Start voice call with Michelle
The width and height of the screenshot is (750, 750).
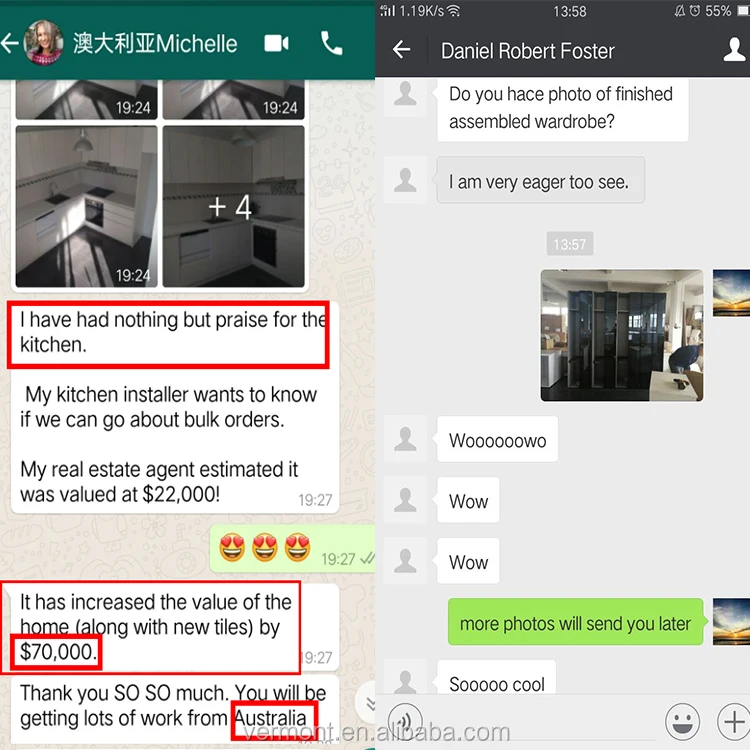tap(331, 44)
